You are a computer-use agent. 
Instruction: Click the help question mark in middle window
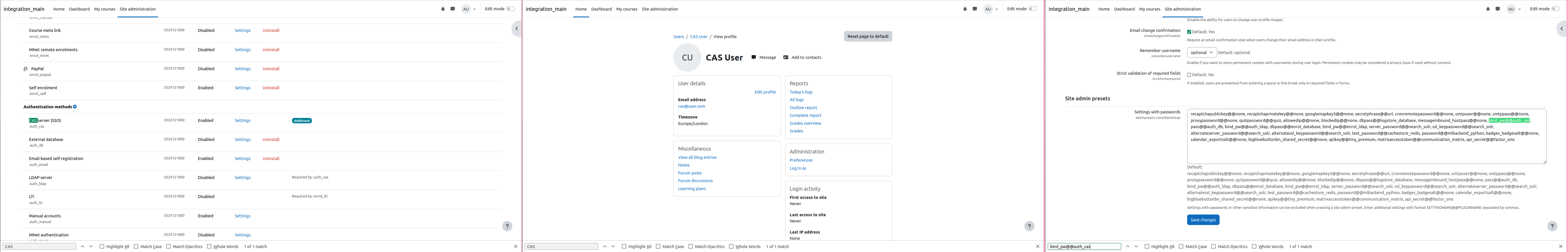coord(1029,226)
